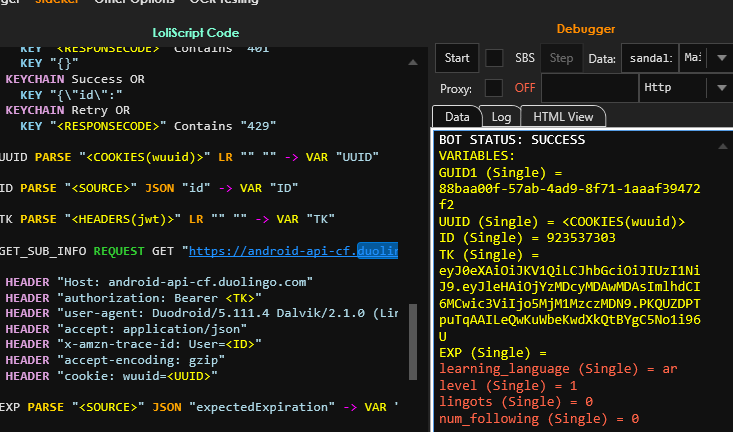
Task: Switch to the HTML View tab
Action: (x=562, y=117)
